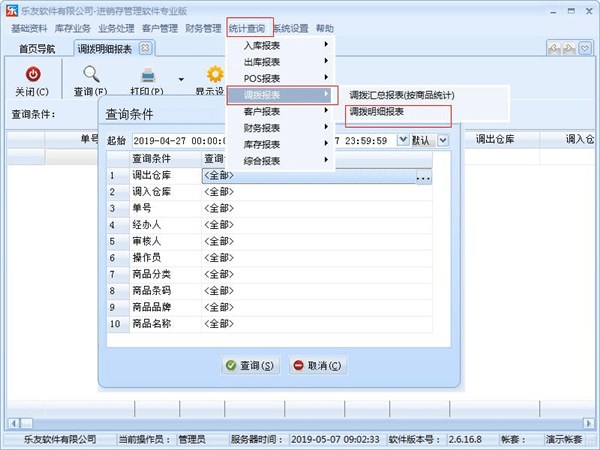The width and height of the screenshot is (600, 450).
Task: Click the 取消(C) cancel button
Action: point(318,365)
